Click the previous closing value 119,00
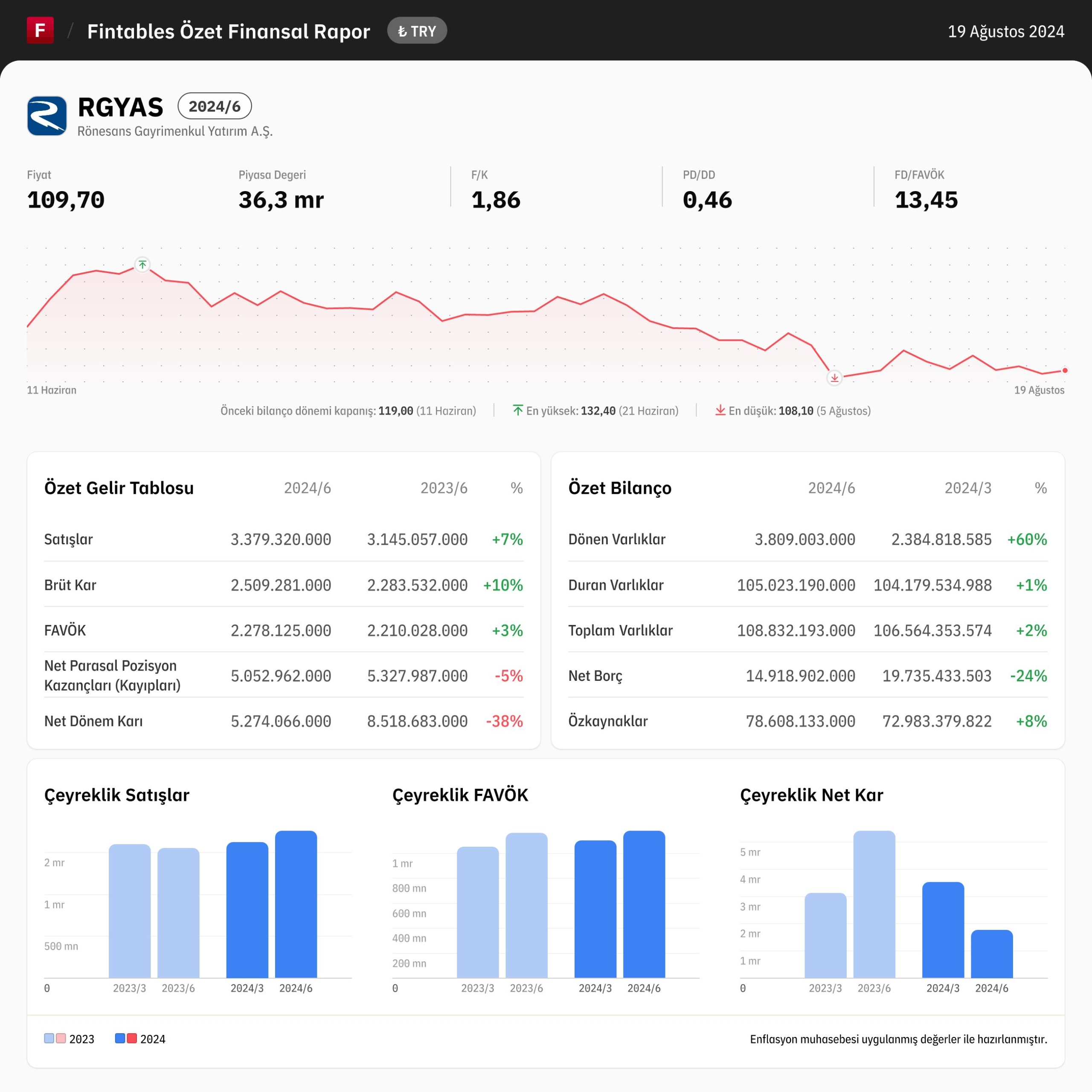The image size is (1092, 1092). (396, 411)
